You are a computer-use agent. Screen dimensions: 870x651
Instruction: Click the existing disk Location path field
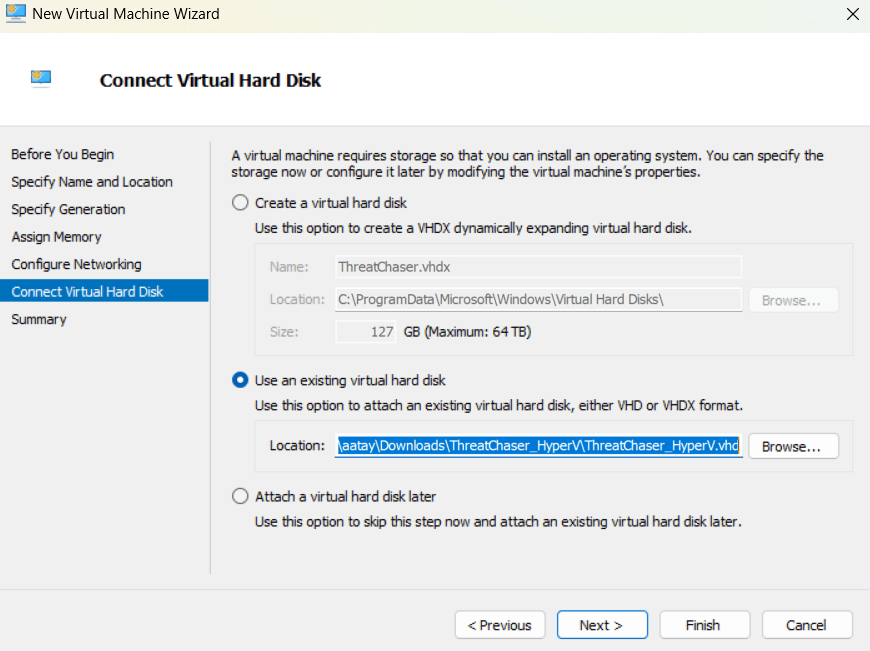click(x=538, y=446)
